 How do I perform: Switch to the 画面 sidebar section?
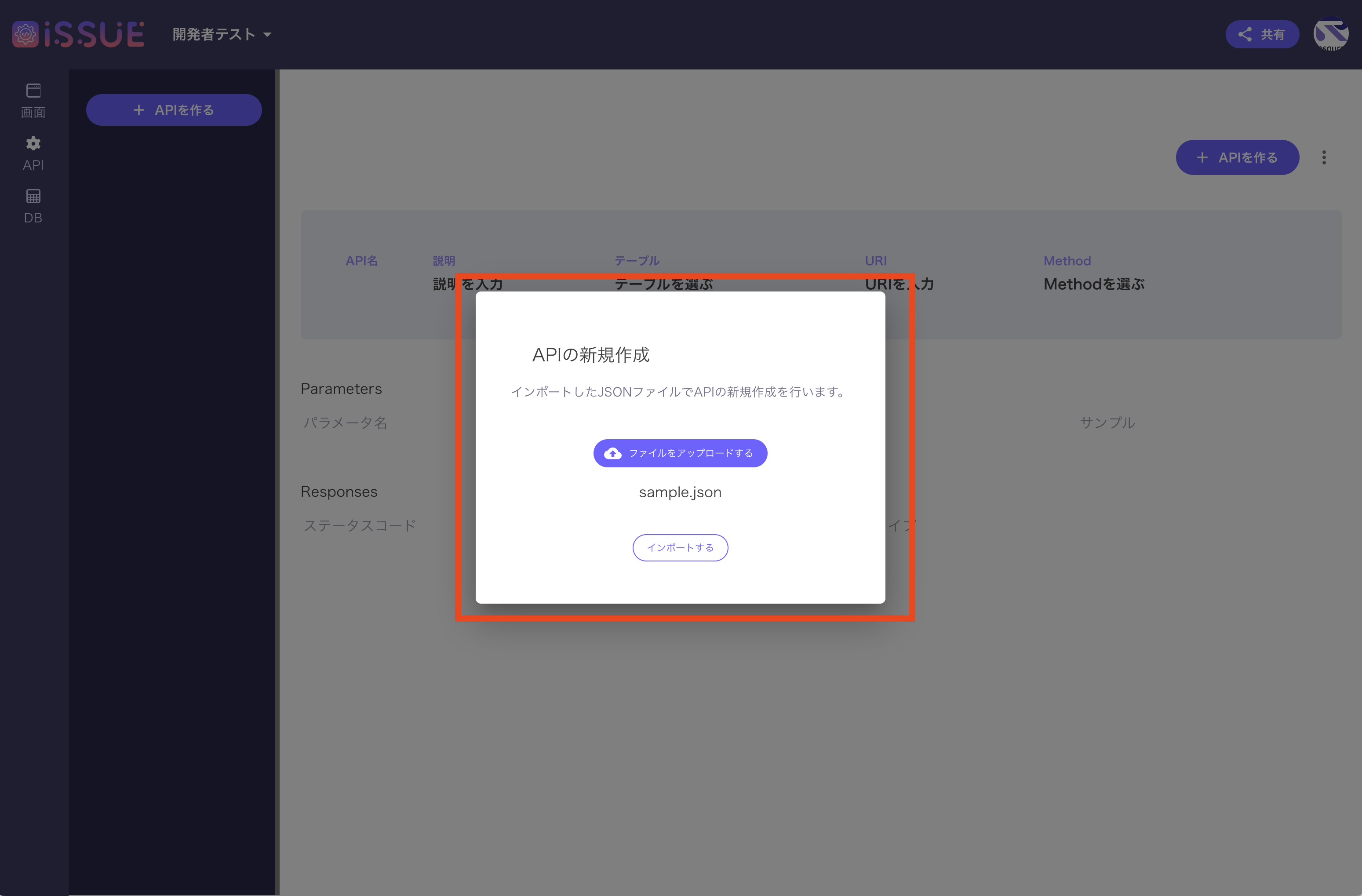tap(33, 101)
